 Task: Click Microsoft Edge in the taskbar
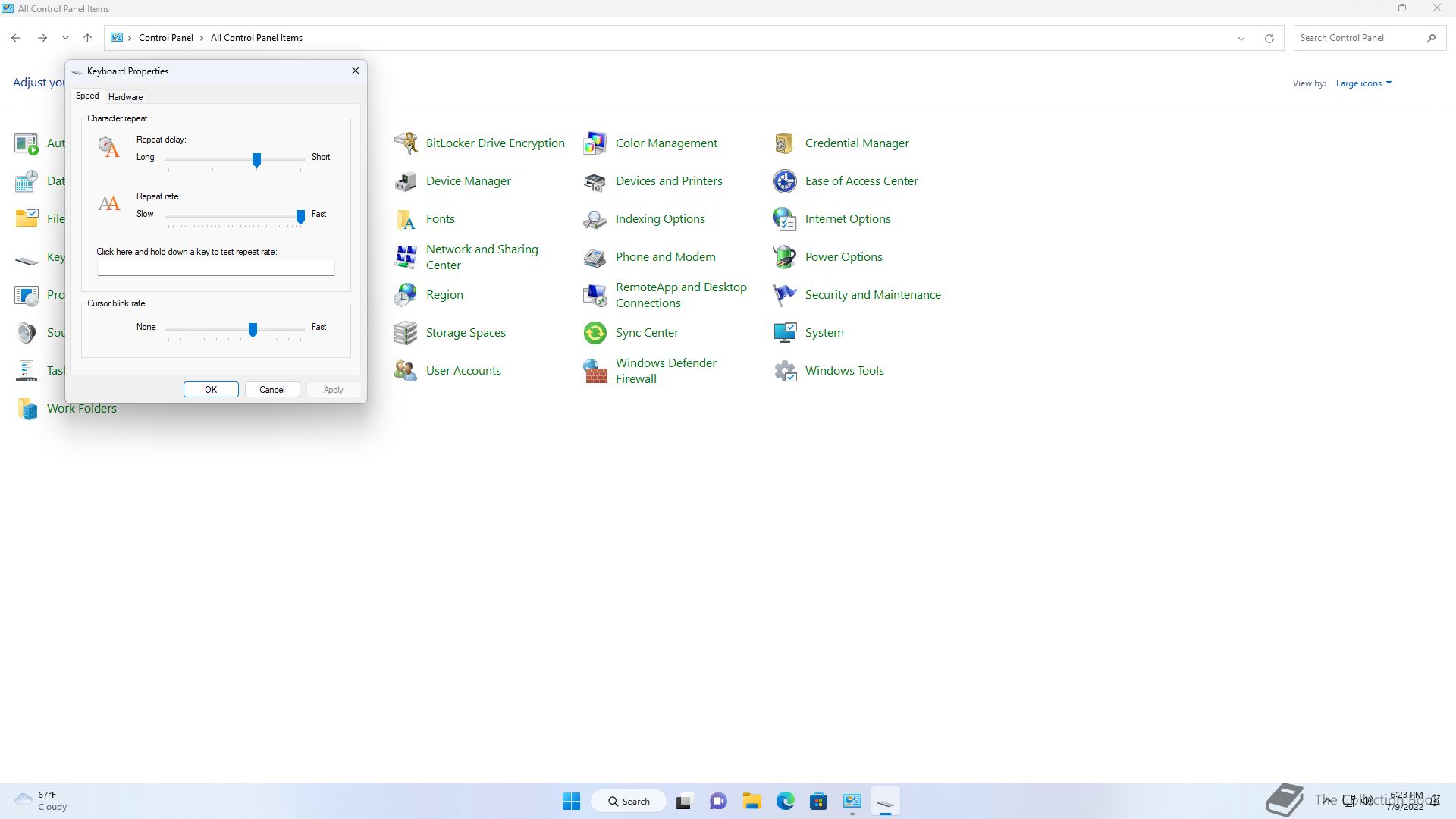click(x=785, y=802)
